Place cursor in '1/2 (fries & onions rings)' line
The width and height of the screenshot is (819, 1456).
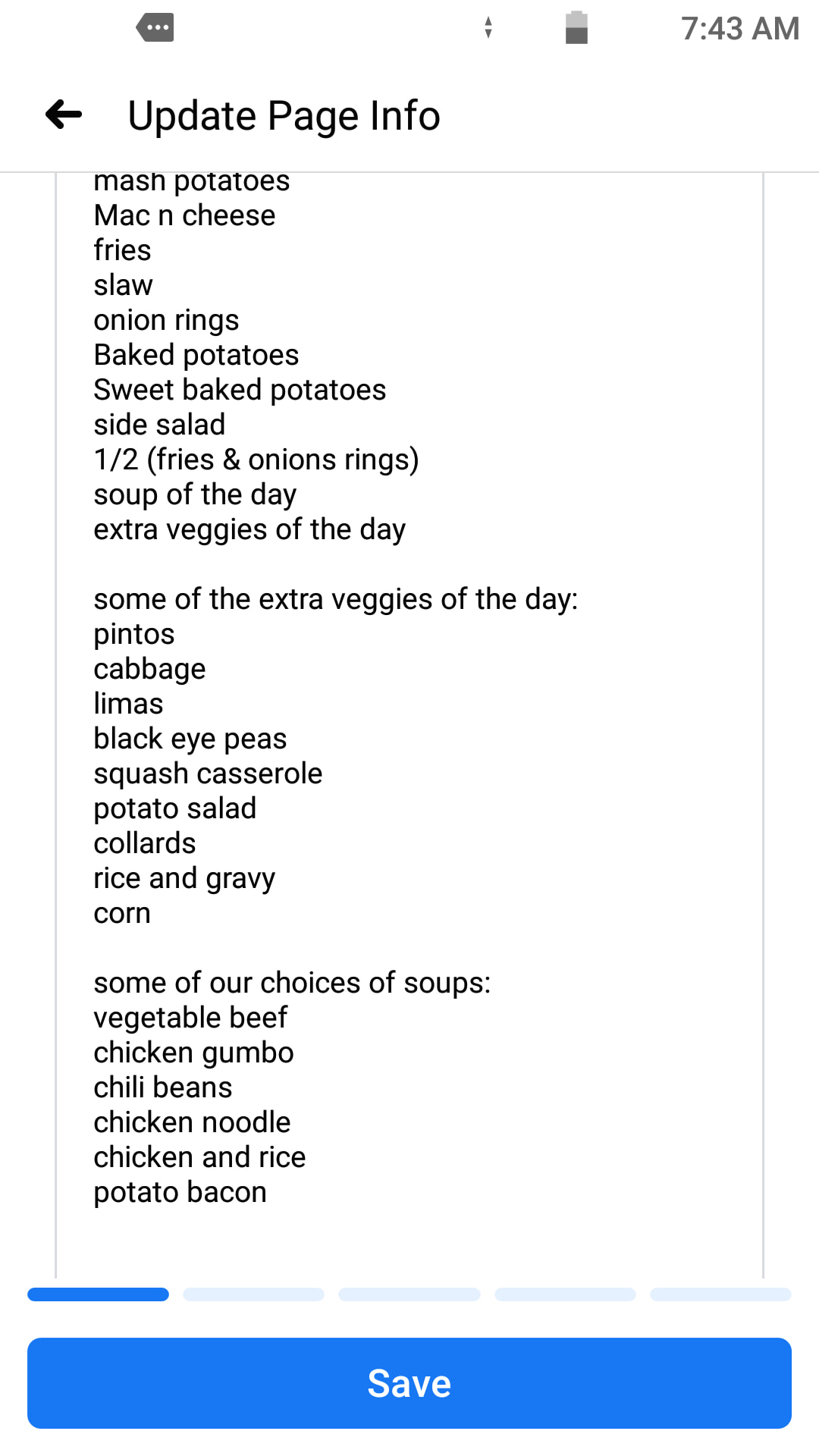256,460
